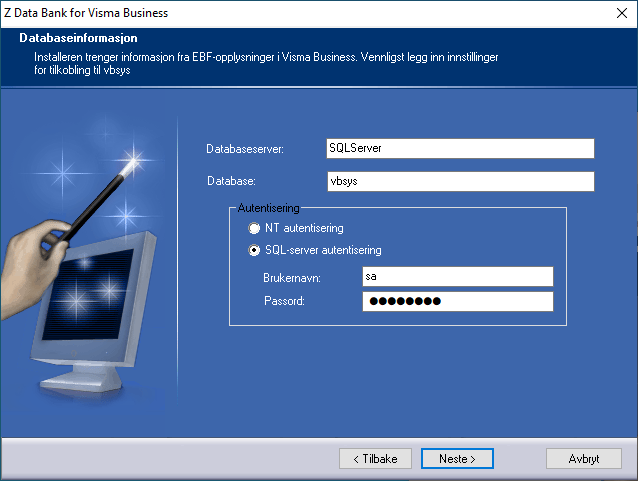Focus the Passord password field
This screenshot has width=638, height=481.
(457, 302)
